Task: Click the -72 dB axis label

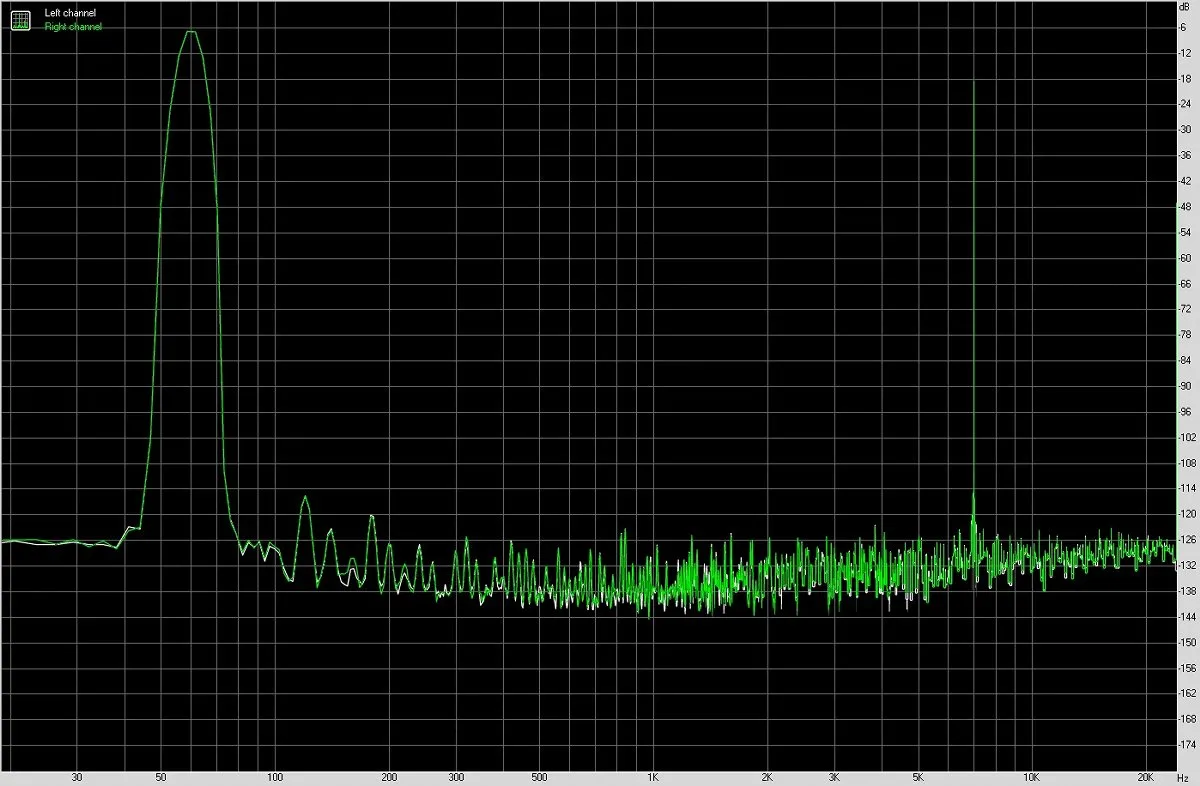Action: point(1186,309)
